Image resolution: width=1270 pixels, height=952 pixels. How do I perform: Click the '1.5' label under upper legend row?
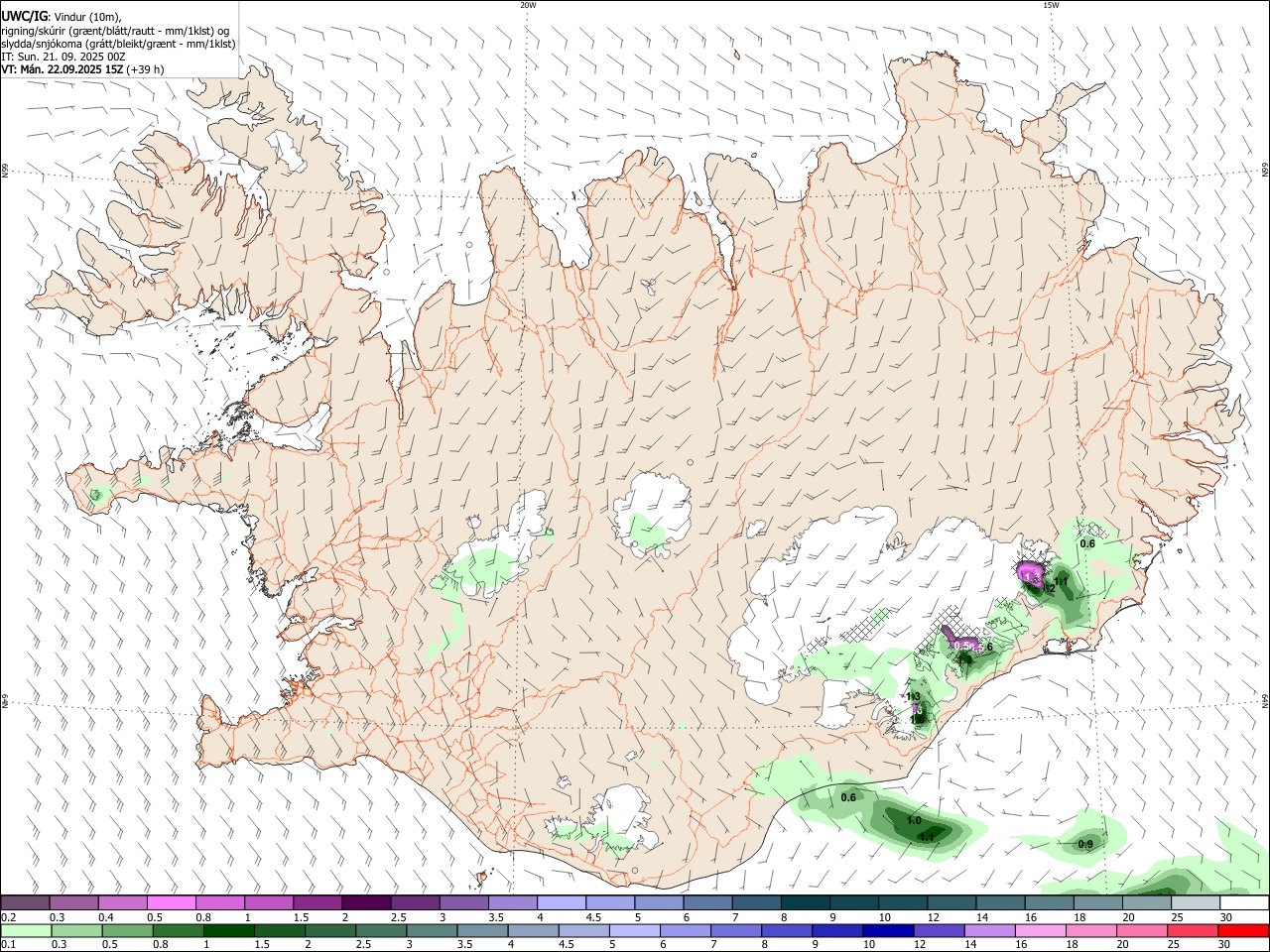301,917
